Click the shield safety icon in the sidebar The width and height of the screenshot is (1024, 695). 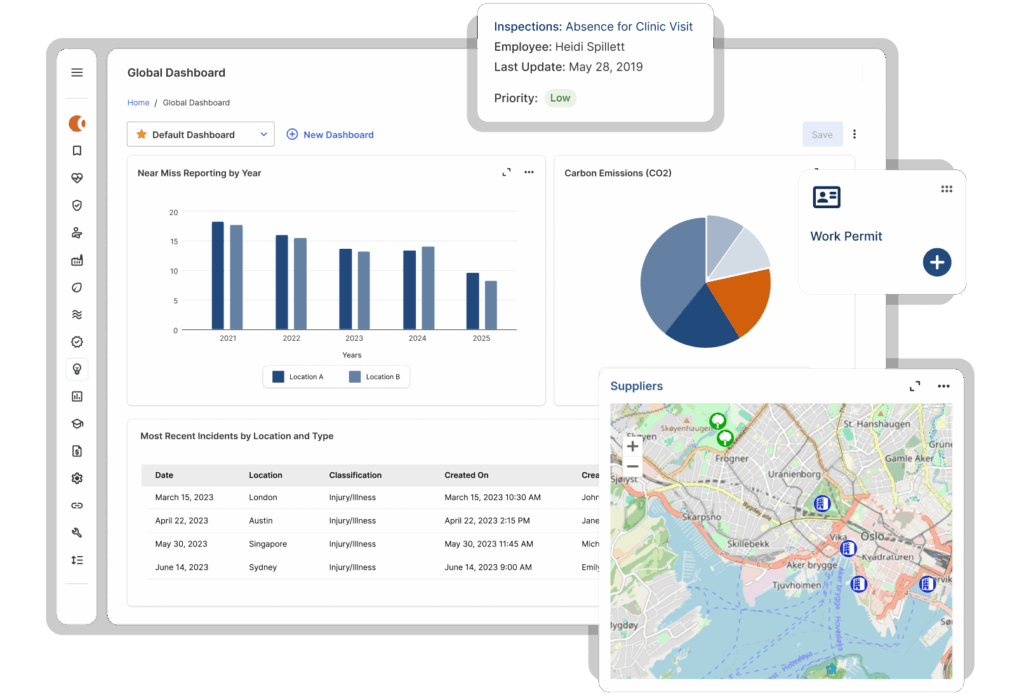pyautogui.click(x=77, y=205)
